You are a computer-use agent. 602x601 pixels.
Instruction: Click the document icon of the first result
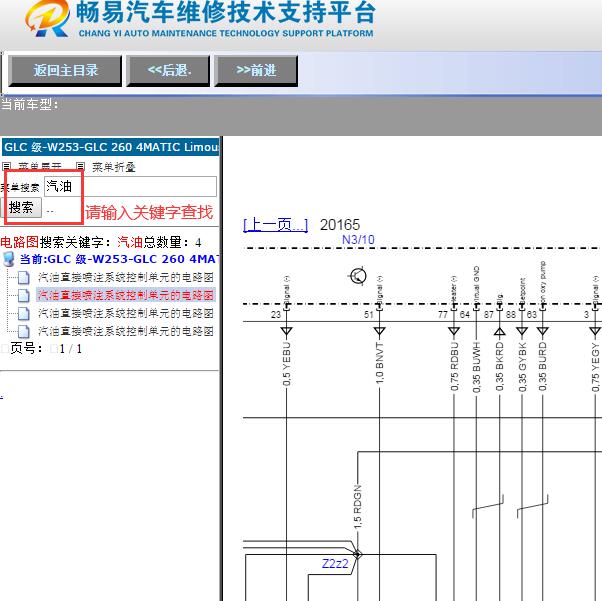click(x=24, y=277)
